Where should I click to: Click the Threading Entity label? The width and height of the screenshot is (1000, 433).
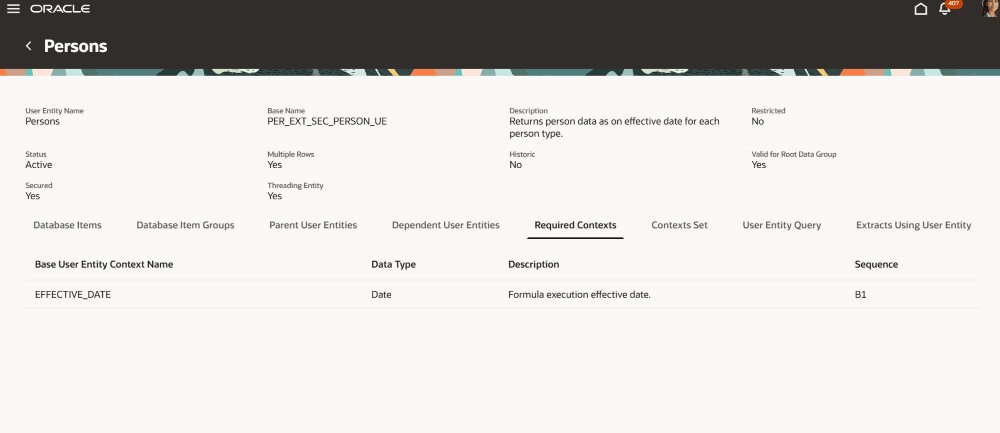[295, 185]
